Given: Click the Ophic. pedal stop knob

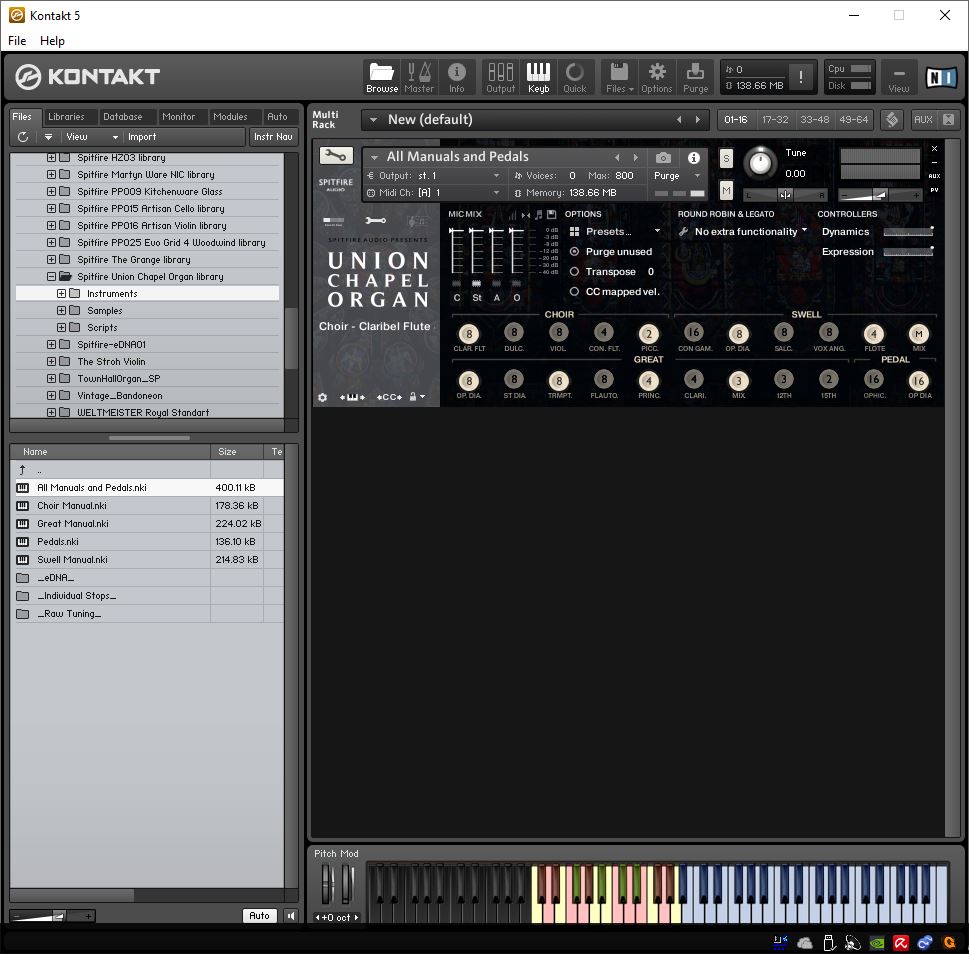Looking at the screenshot, I should (874, 379).
